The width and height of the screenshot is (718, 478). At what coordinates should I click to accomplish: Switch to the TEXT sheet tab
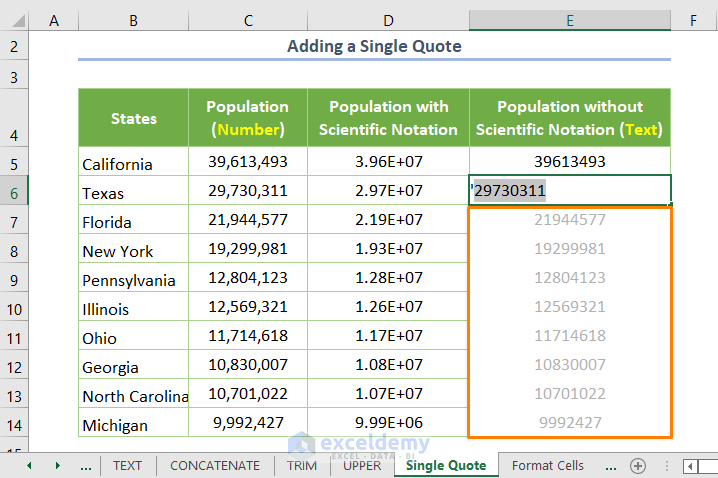pyautogui.click(x=127, y=466)
